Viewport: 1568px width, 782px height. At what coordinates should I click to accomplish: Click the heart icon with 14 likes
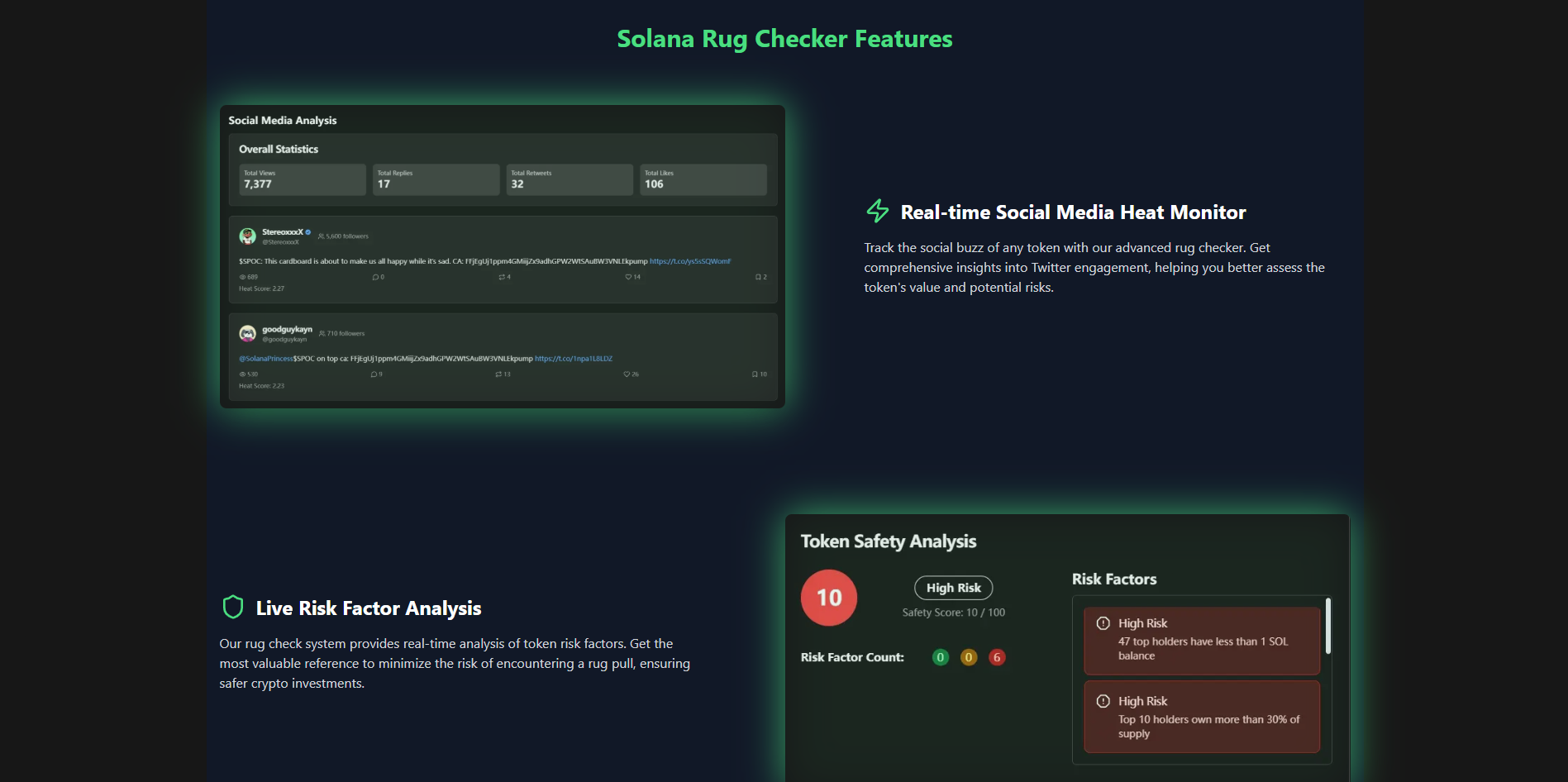click(628, 277)
